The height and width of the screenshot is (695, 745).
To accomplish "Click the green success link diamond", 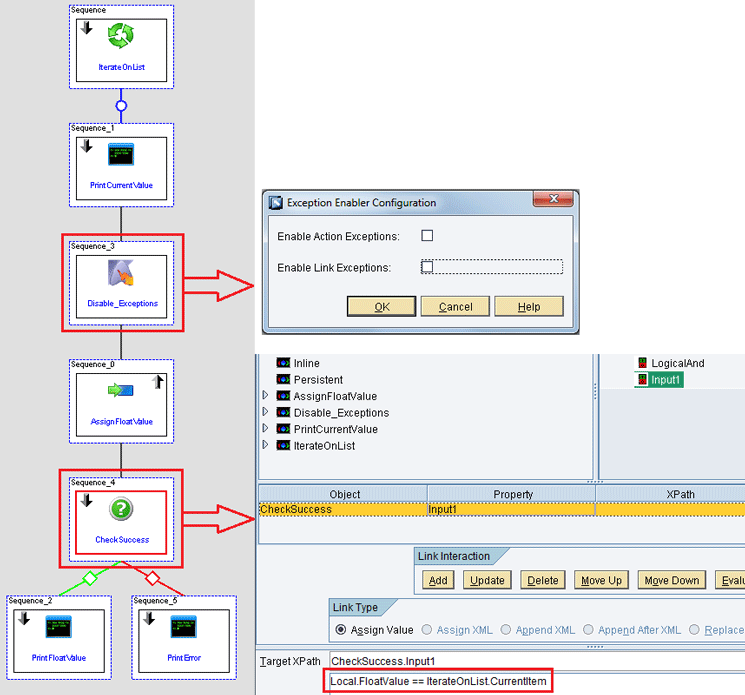I will pos(90,578).
